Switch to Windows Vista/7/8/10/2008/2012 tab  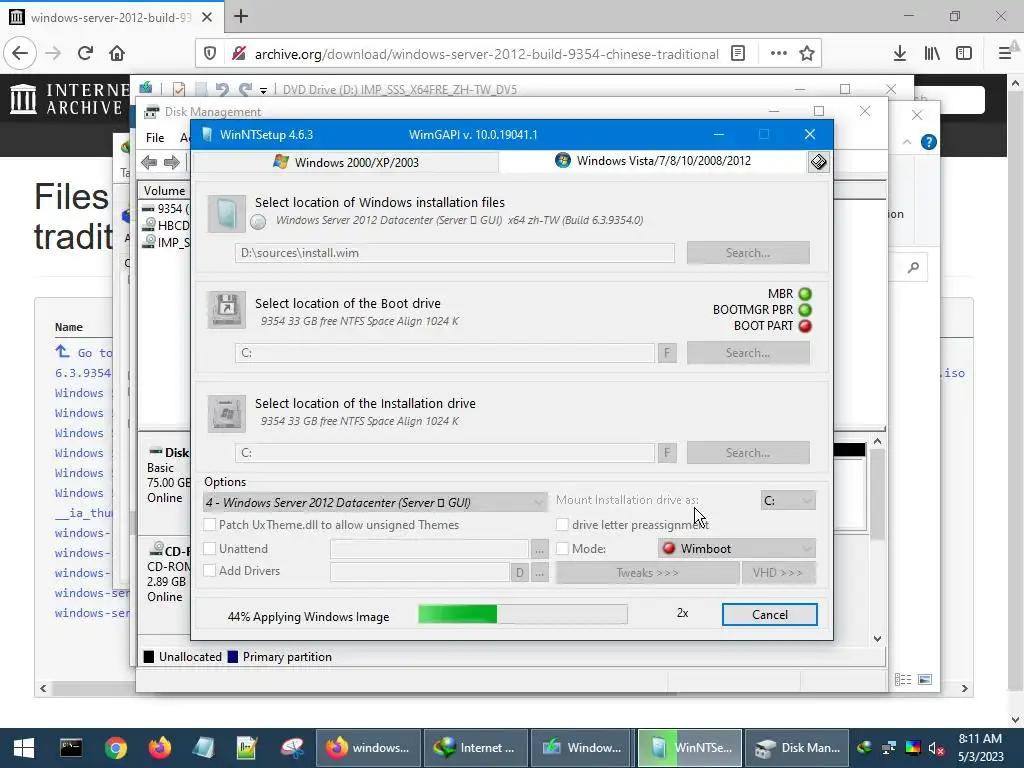[654, 161]
